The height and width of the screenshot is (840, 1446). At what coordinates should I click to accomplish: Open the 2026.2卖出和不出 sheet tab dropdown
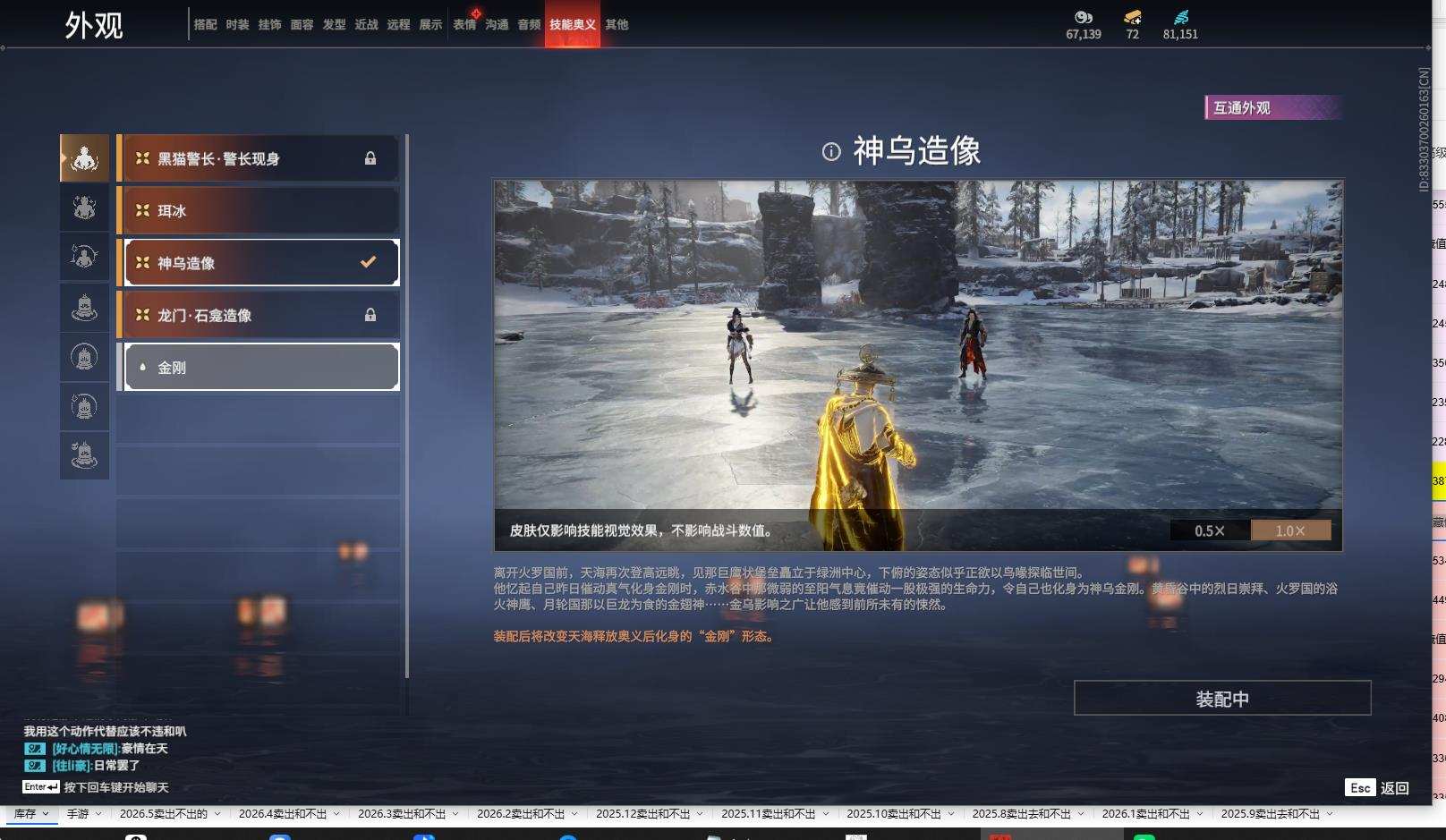(574, 814)
